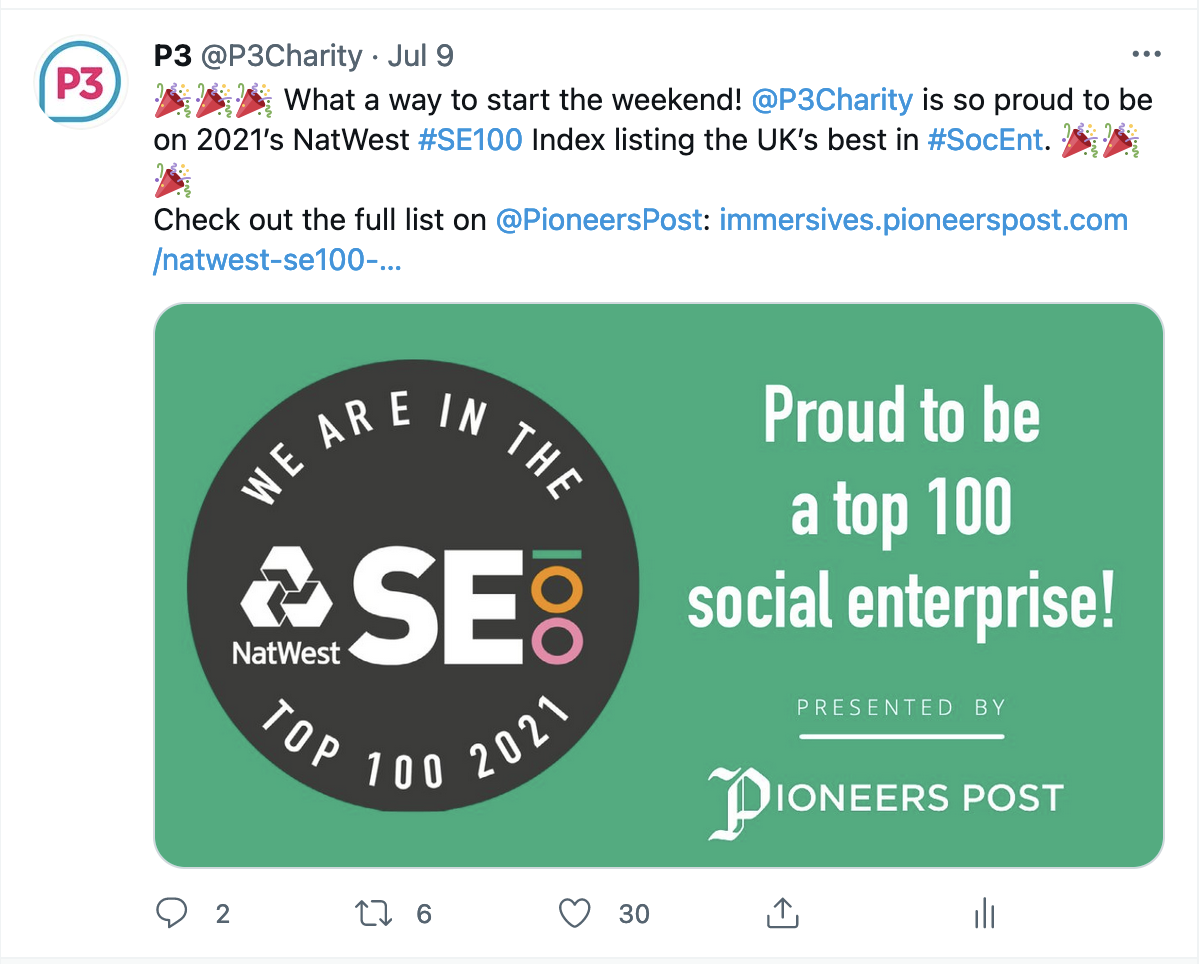Image resolution: width=1204 pixels, height=964 pixels.
Task: Visit the @PioneersPost mention
Action: [x=599, y=219]
